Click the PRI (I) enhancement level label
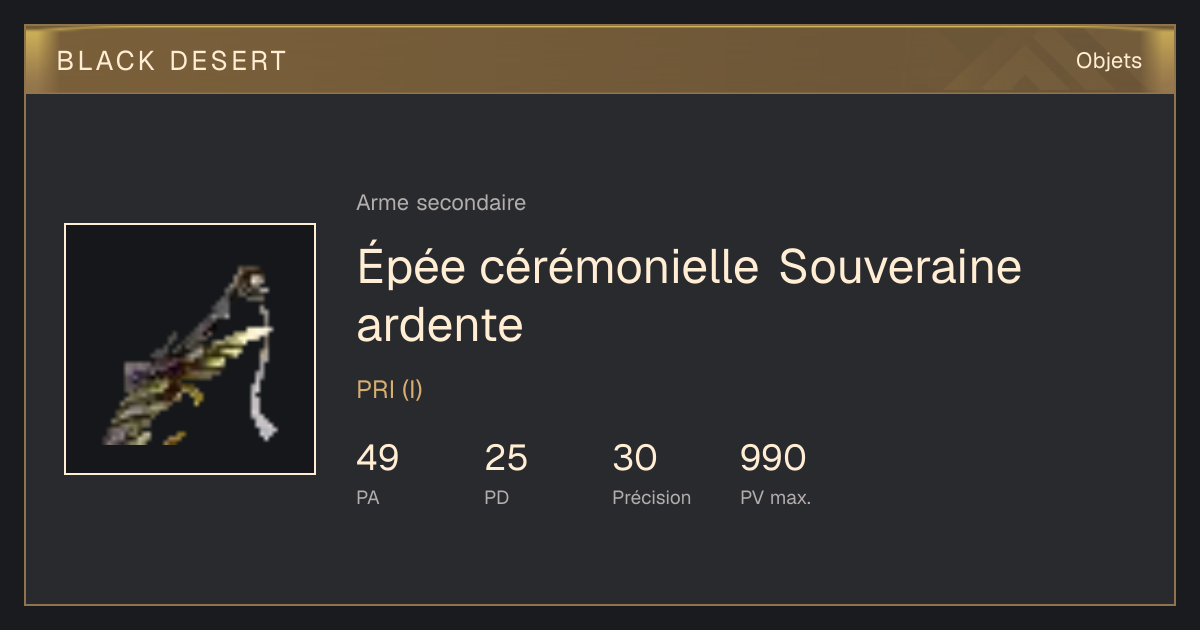The height and width of the screenshot is (630, 1200). click(390, 390)
